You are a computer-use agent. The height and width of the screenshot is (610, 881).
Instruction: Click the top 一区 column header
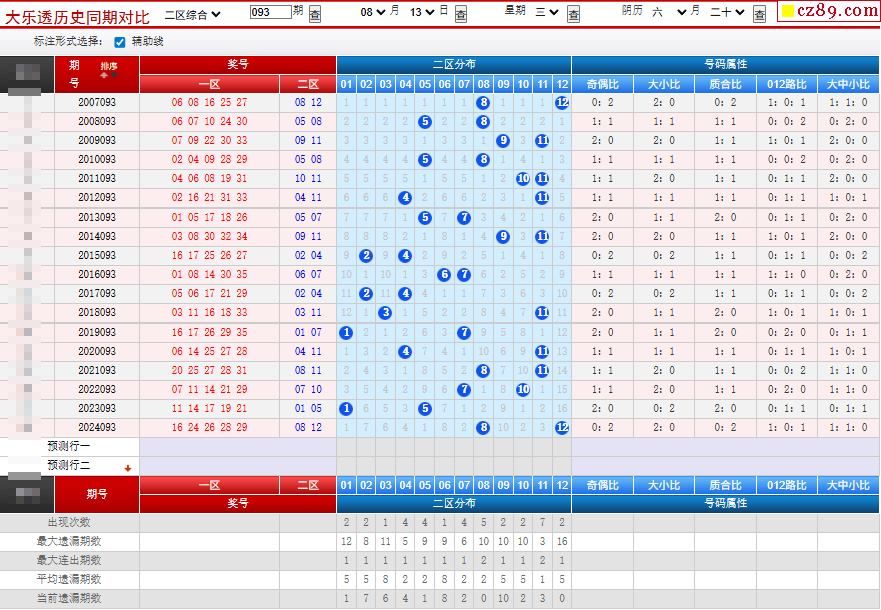point(210,84)
